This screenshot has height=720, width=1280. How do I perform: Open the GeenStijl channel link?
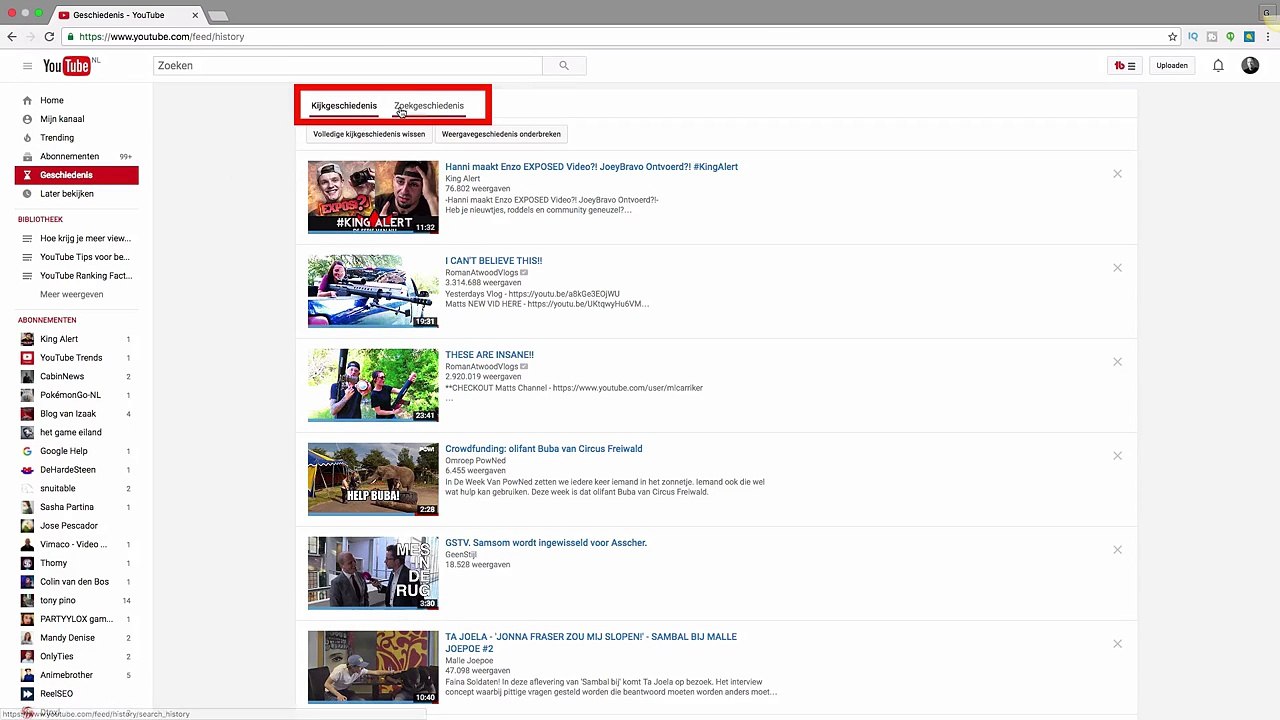tap(461, 555)
